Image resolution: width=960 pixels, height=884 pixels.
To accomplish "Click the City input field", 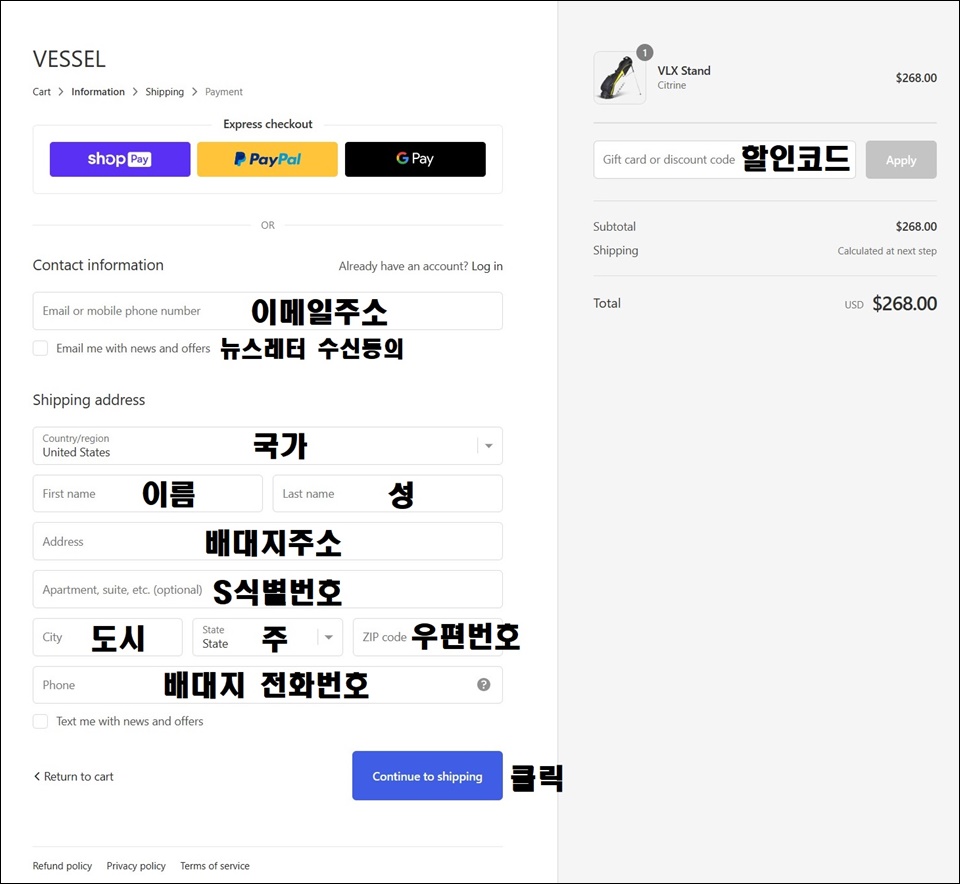I will pyautogui.click(x=108, y=637).
